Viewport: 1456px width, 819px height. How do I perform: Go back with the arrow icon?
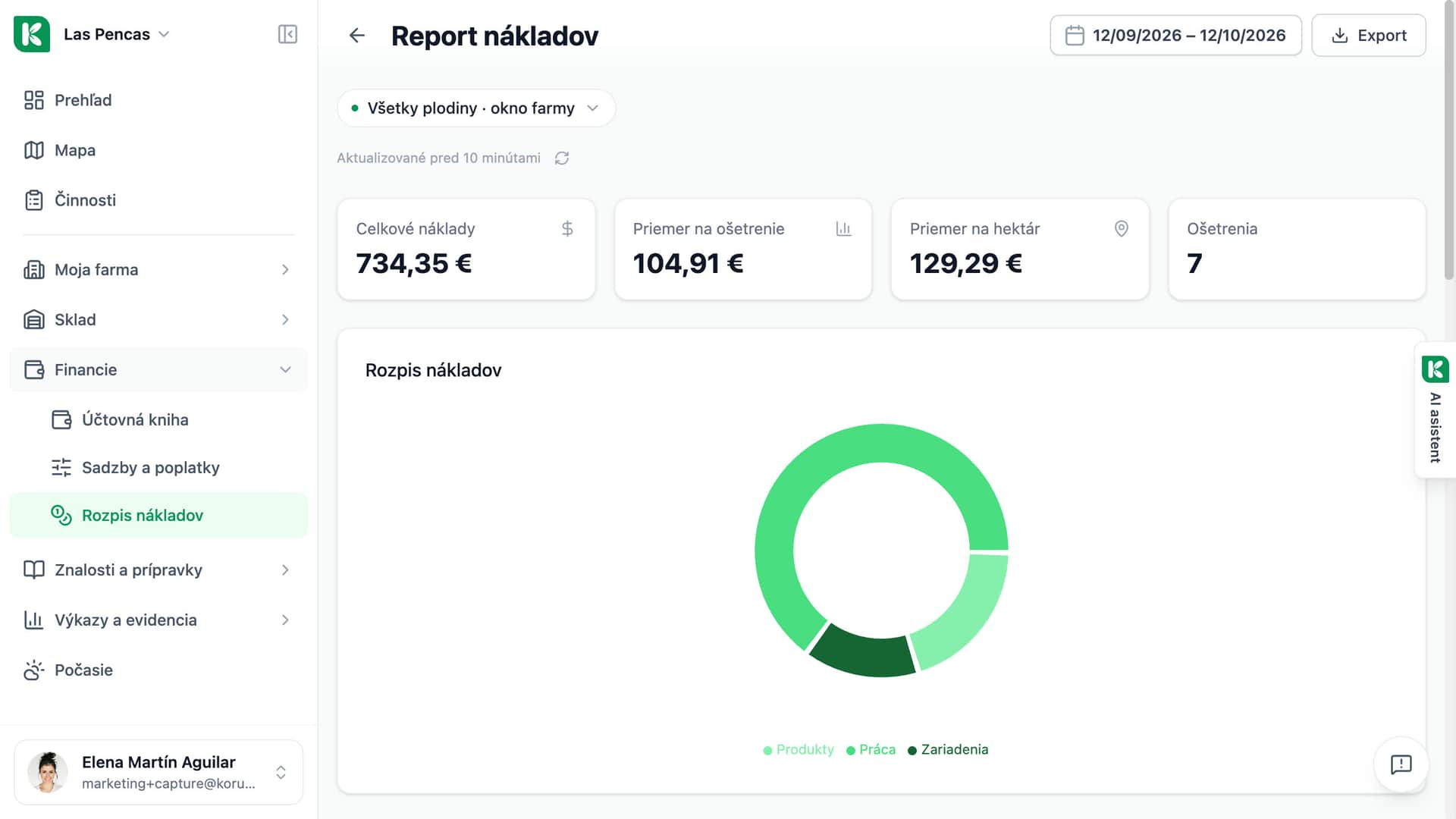click(x=357, y=36)
